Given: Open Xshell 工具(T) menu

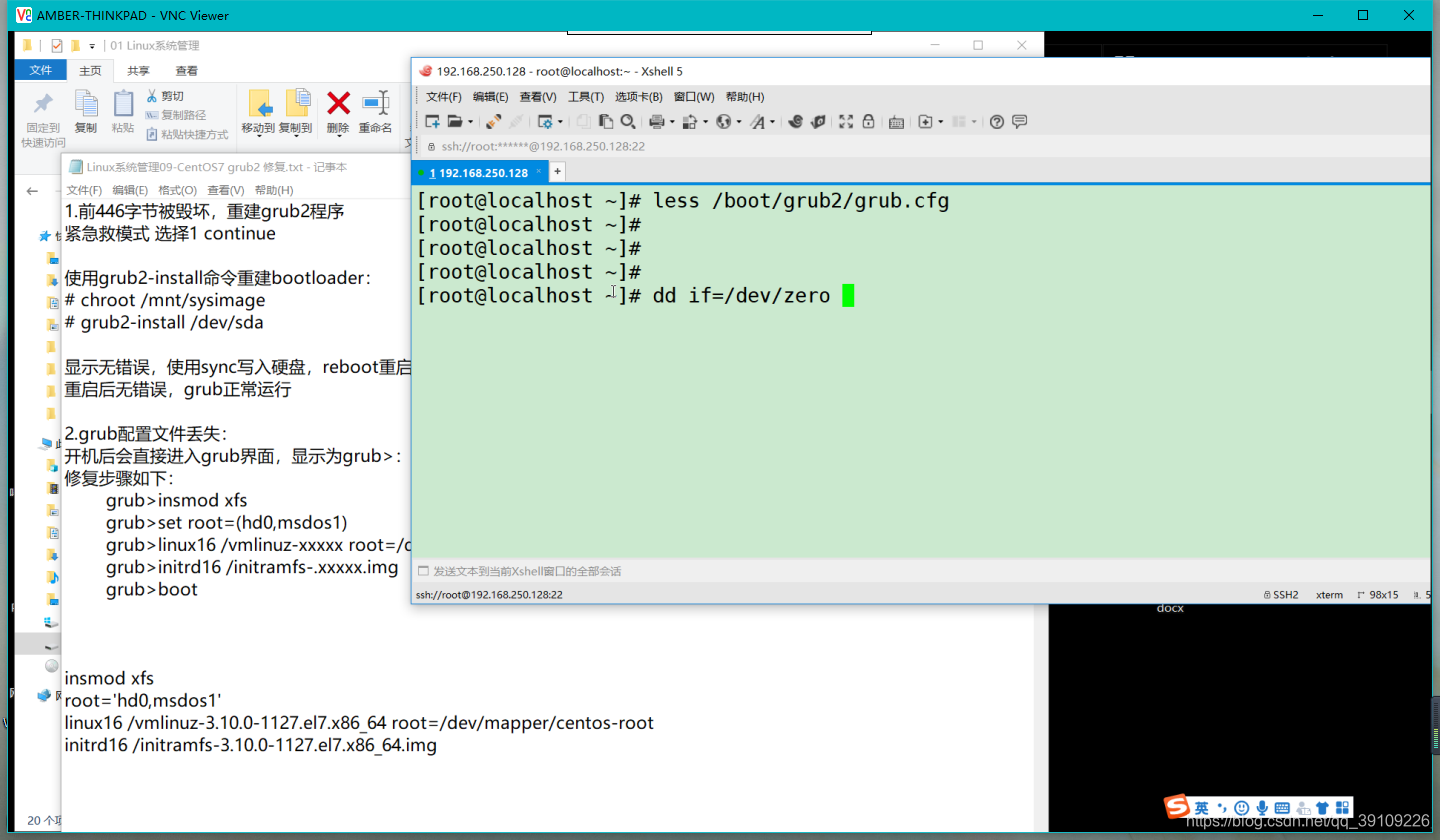Looking at the screenshot, I should [586, 97].
